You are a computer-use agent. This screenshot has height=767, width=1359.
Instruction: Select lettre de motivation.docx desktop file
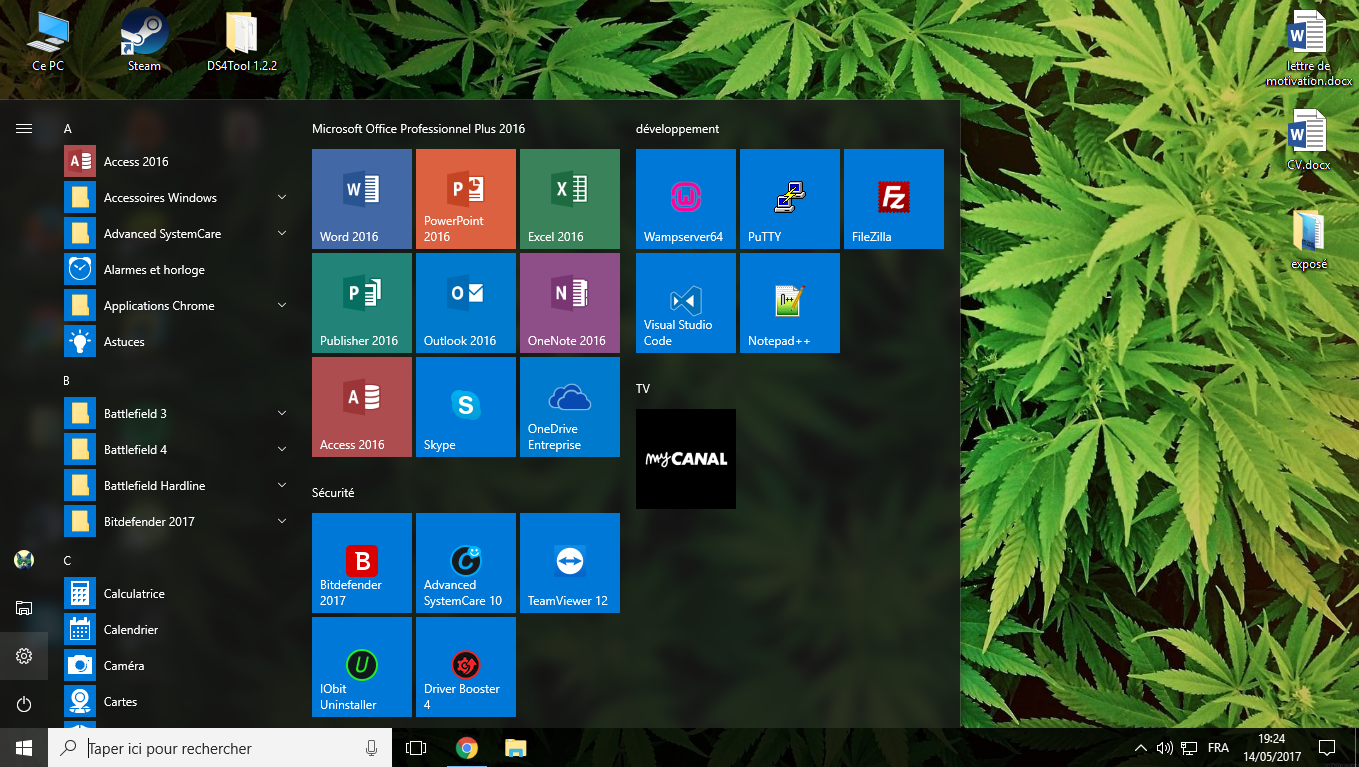pyautogui.click(x=1308, y=48)
